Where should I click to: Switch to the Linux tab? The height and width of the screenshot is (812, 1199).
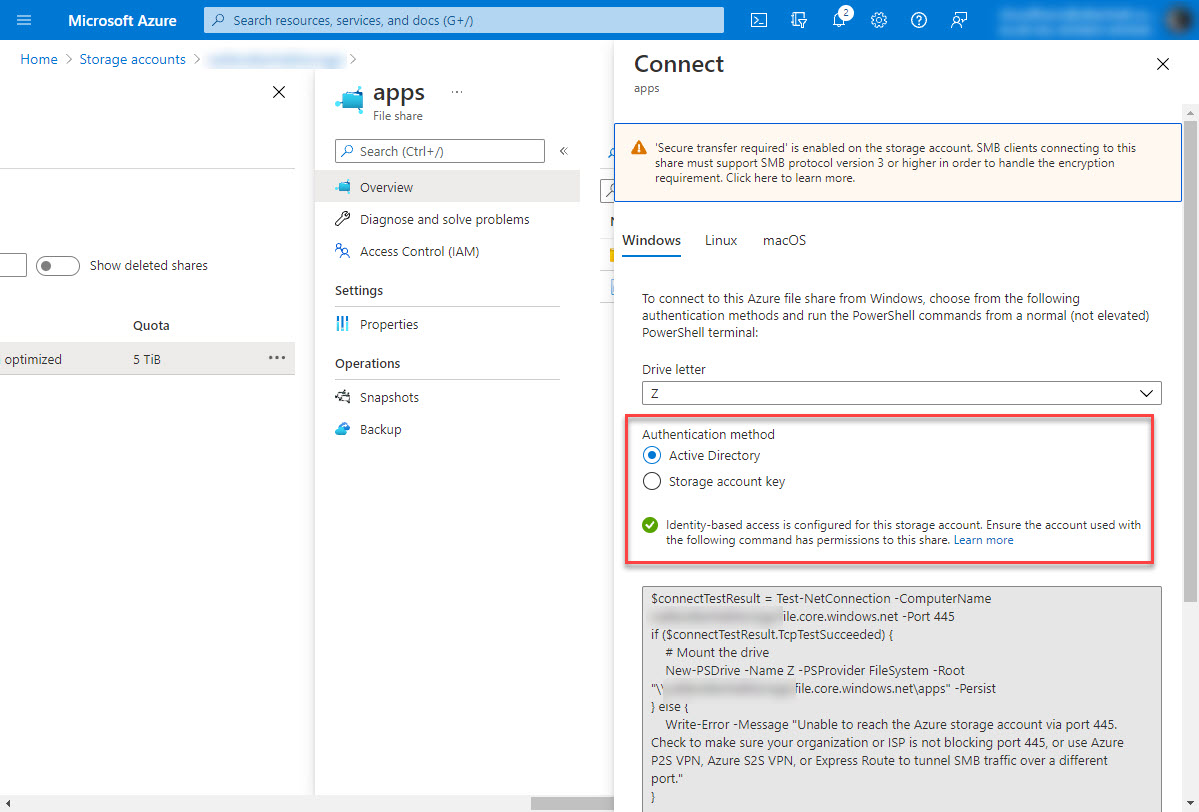pos(721,241)
